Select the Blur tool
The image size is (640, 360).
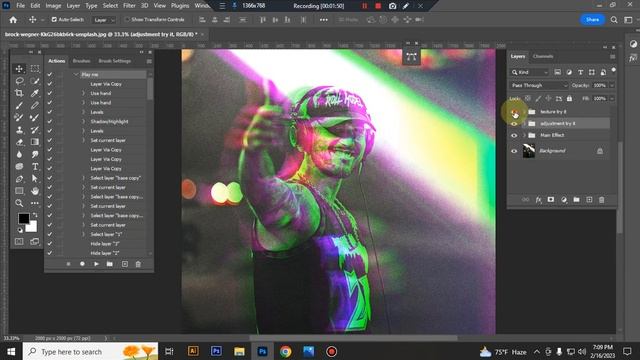19,154
